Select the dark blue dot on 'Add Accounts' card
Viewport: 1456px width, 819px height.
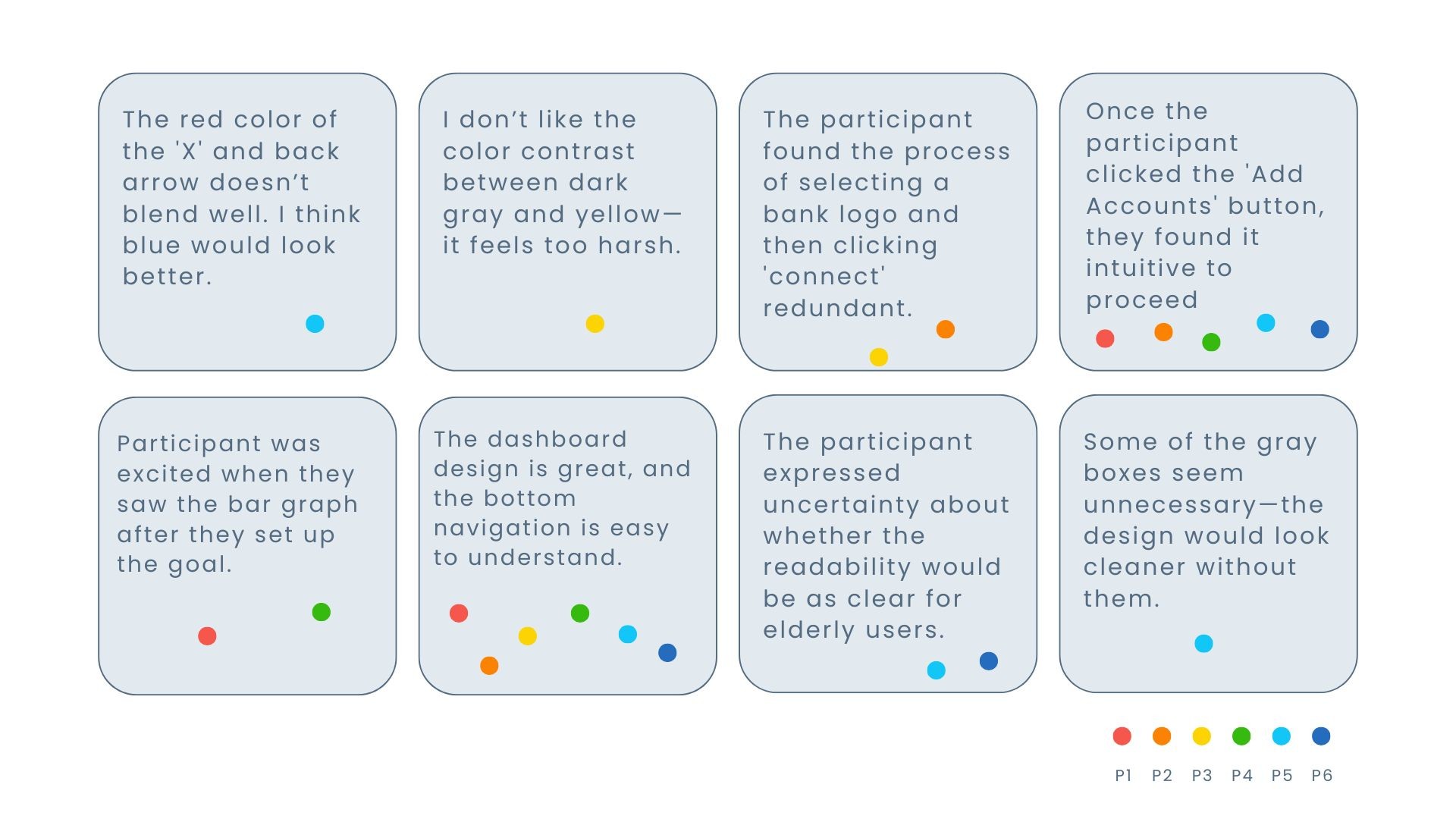pyautogui.click(x=1319, y=329)
